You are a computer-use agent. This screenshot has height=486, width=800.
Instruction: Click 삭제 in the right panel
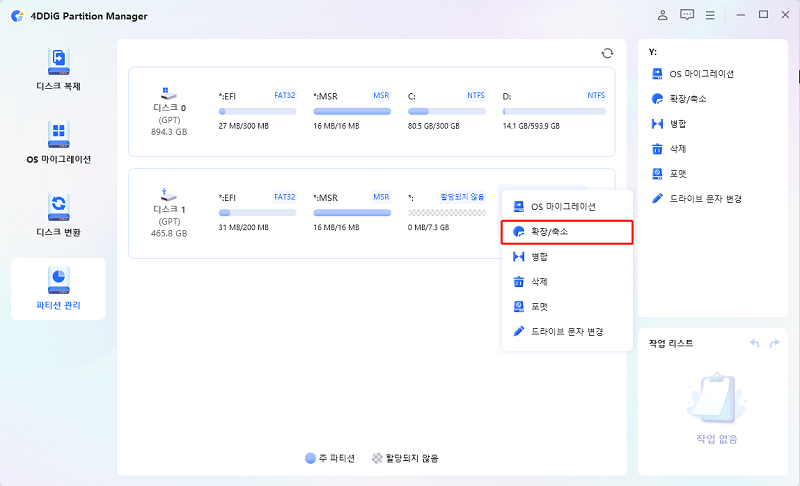(669, 149)
